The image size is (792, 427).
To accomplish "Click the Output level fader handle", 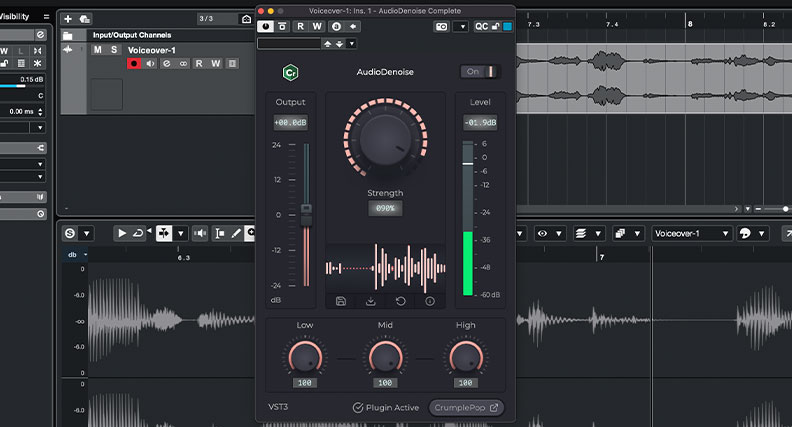I will (307, 213).
